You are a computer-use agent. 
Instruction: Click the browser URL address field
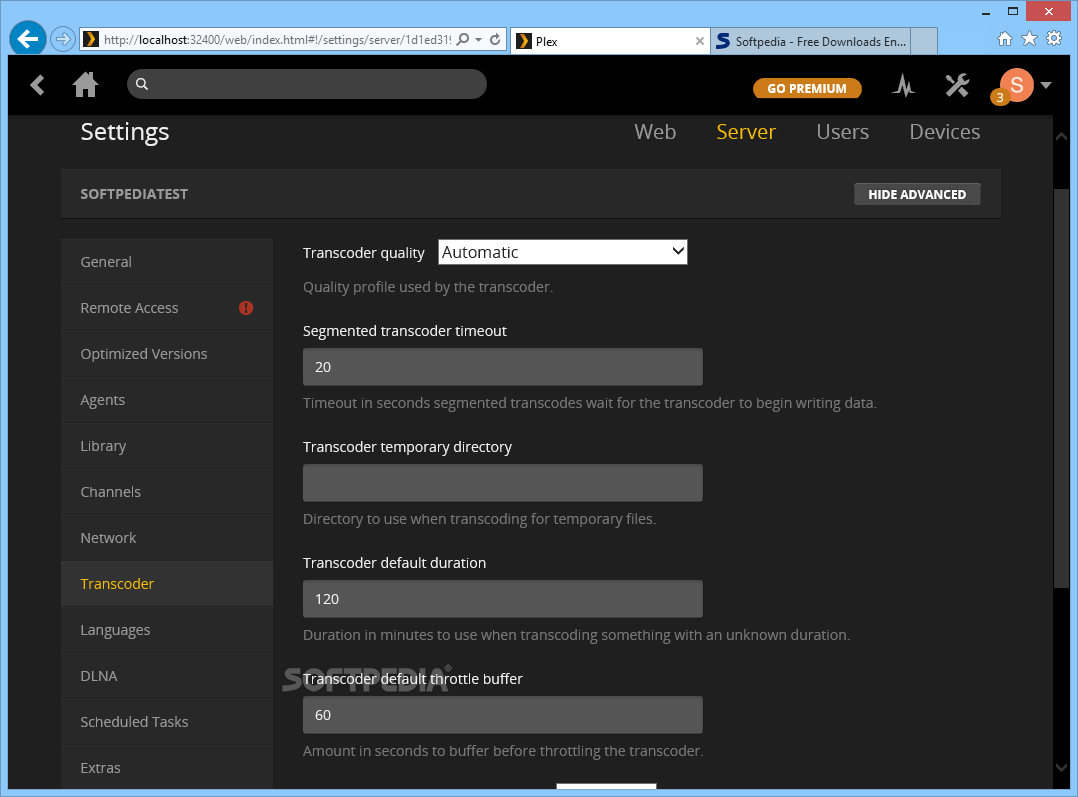277,40
